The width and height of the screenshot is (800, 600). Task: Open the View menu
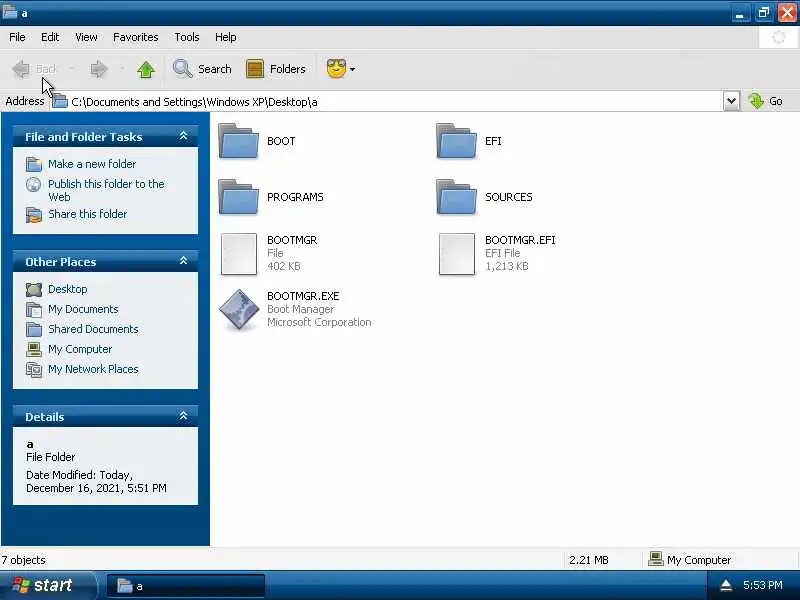(x=86, y=37)
